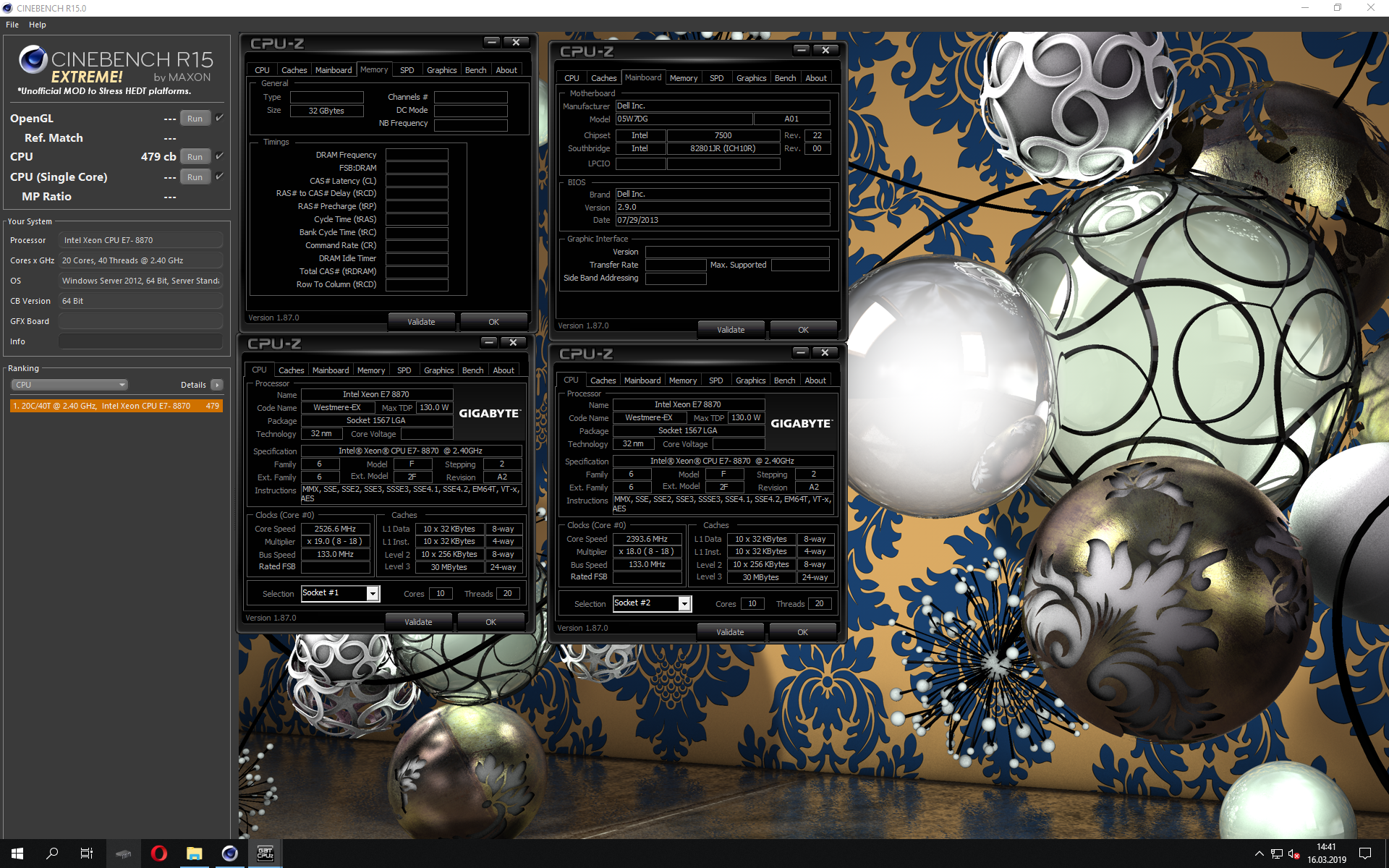Open About tab in Socket #2 CPU-Z window
The height and width of the screenshot is (868, 1389).
(815, 380)
